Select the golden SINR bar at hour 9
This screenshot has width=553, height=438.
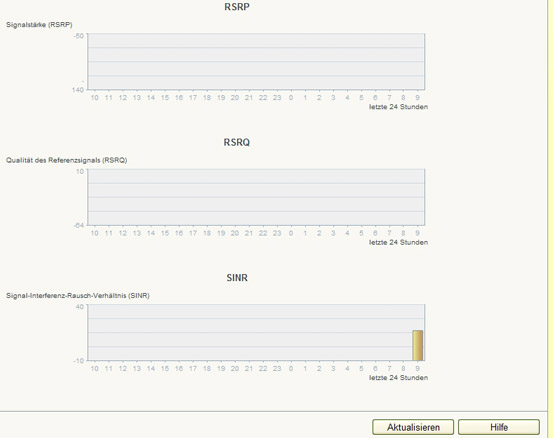click(418, 345)
